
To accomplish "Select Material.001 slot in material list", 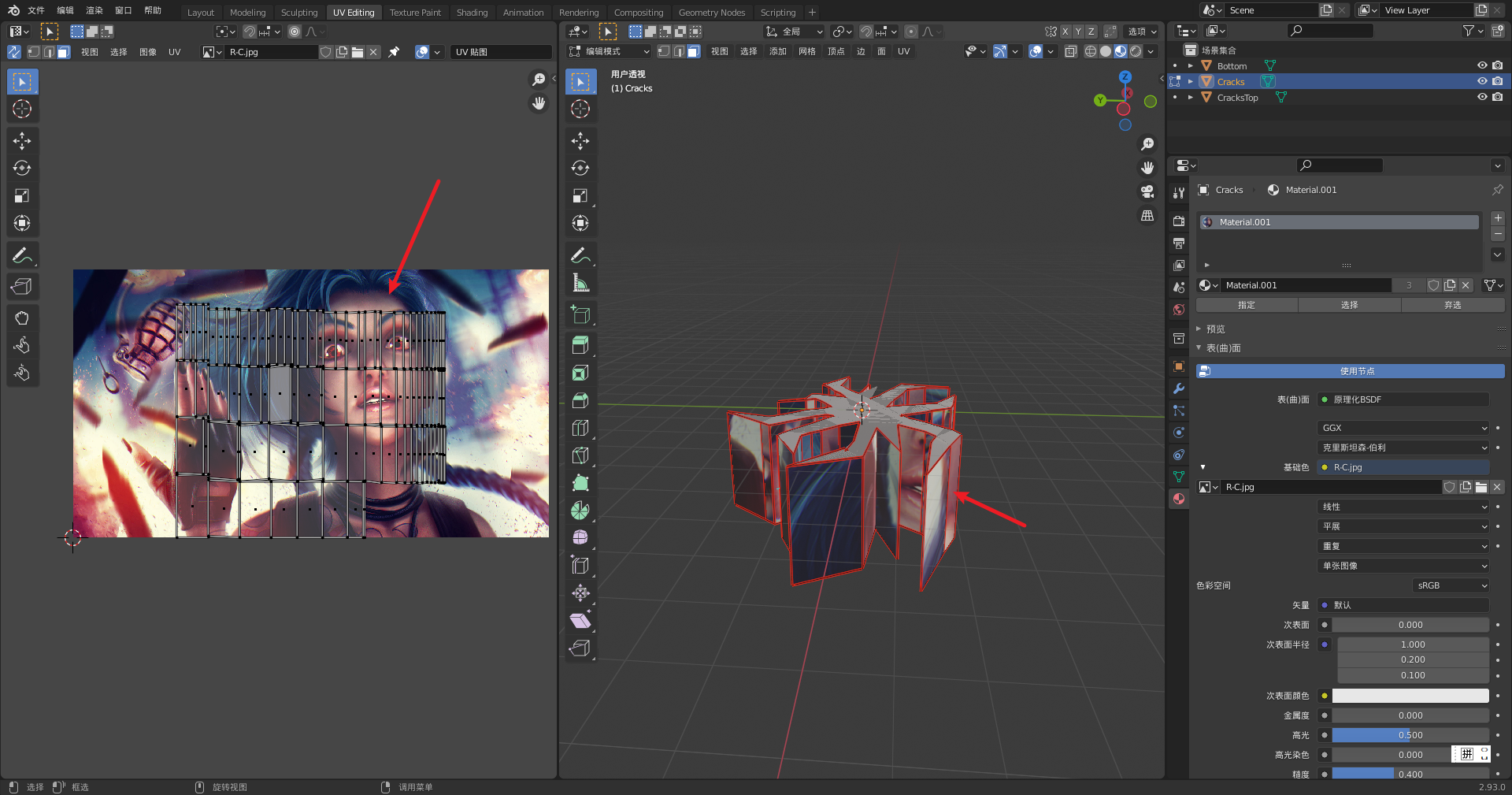I will pos(1340,222).
